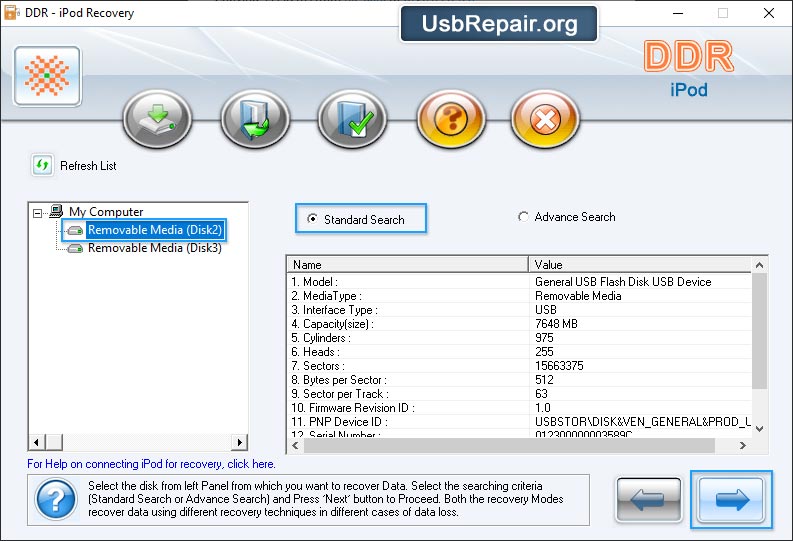Viewport: 793px width, 541px height.
Task: Click the Refresh List label
Action: point(88,166)
